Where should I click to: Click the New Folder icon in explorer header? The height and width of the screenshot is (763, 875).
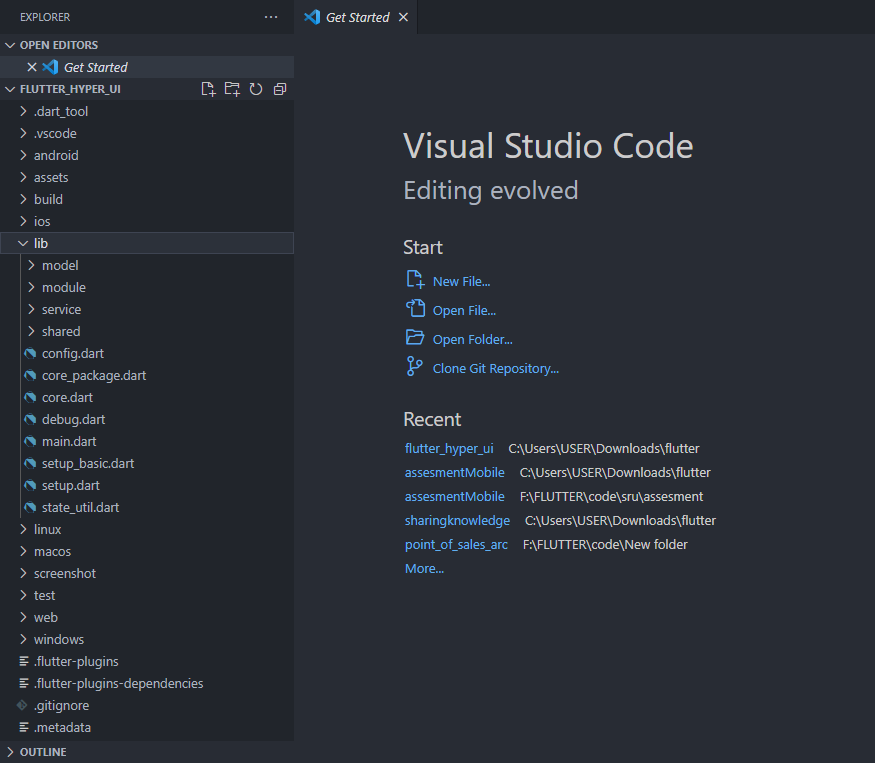coord(232,89)
